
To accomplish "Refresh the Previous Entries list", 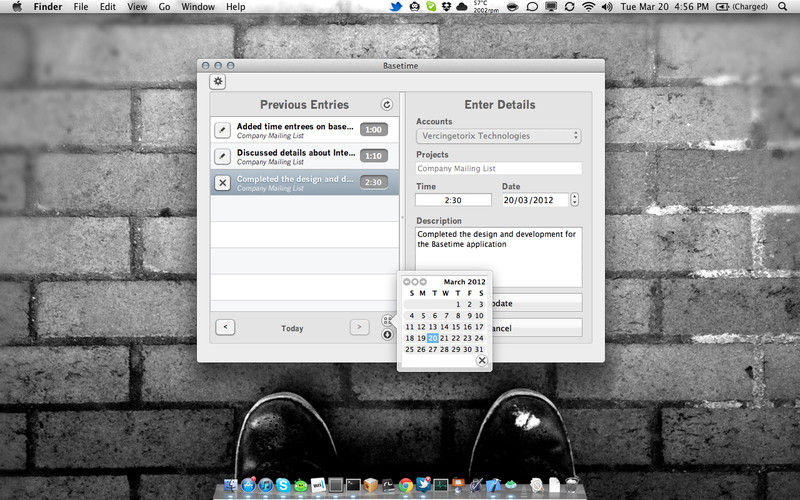I will [387, 105].
